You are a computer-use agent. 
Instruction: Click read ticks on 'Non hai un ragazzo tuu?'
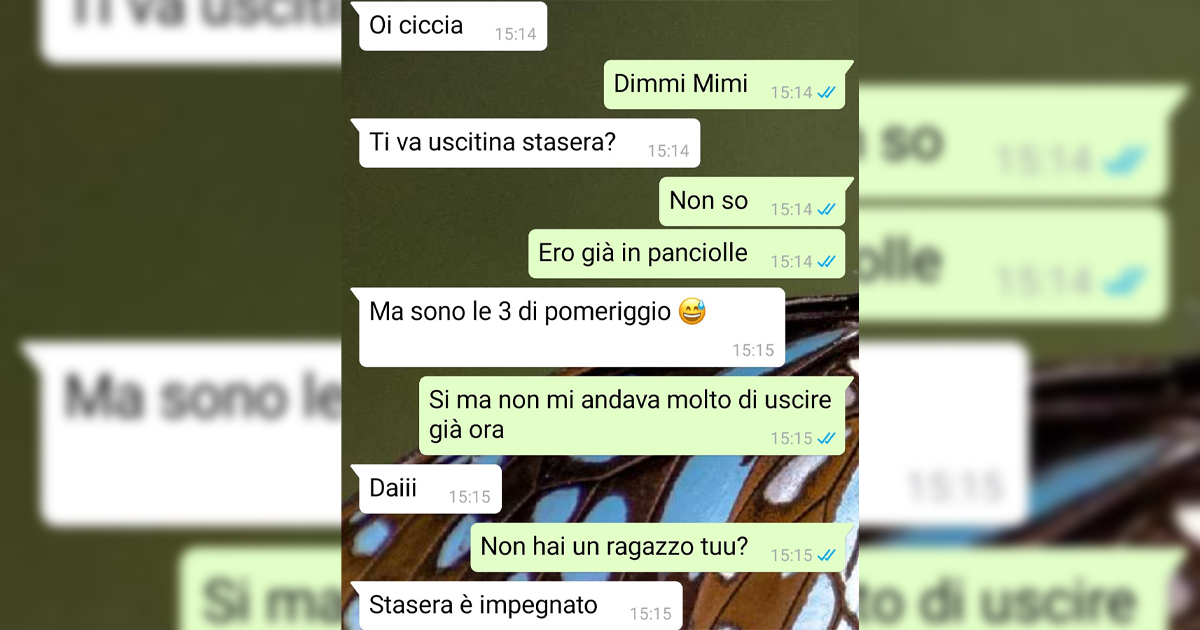coord(826,555)
